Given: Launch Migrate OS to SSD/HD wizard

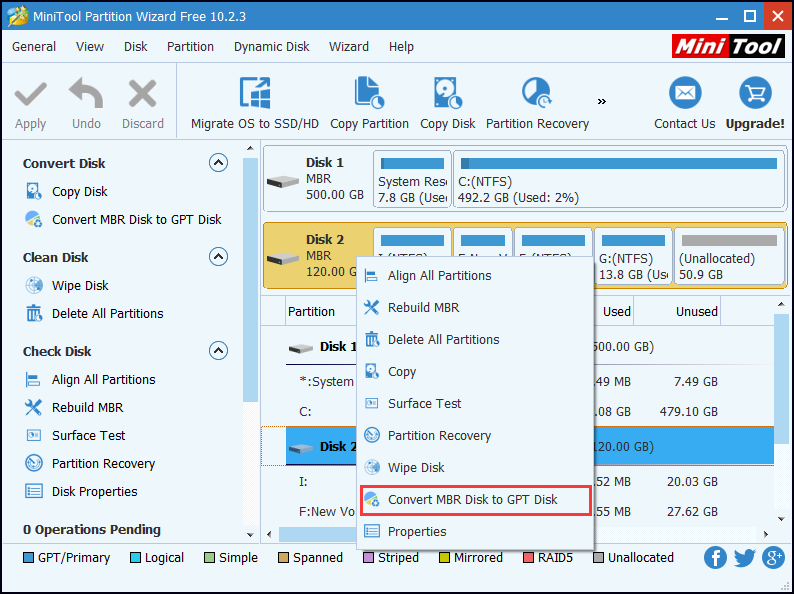Looking at the screenshot, I should pyautogui.click(x=255, y=104).
